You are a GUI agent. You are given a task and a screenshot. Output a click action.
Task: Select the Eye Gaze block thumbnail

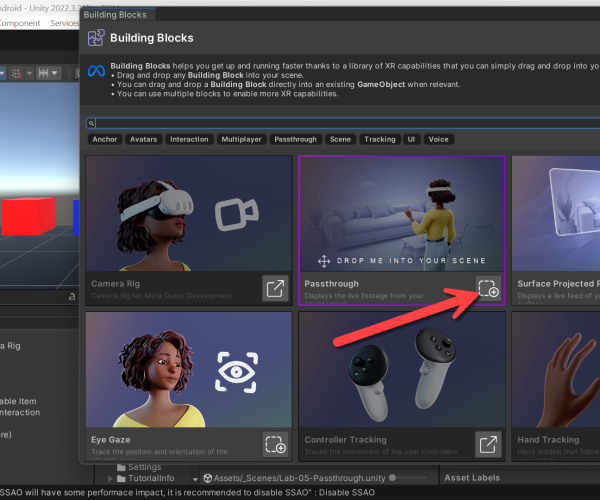click(x=189, y=370)
